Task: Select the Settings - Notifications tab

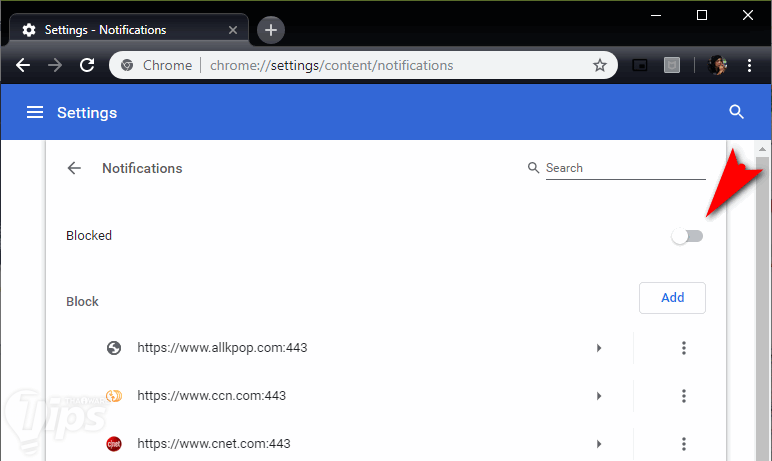Action: (x=129, y=30)
